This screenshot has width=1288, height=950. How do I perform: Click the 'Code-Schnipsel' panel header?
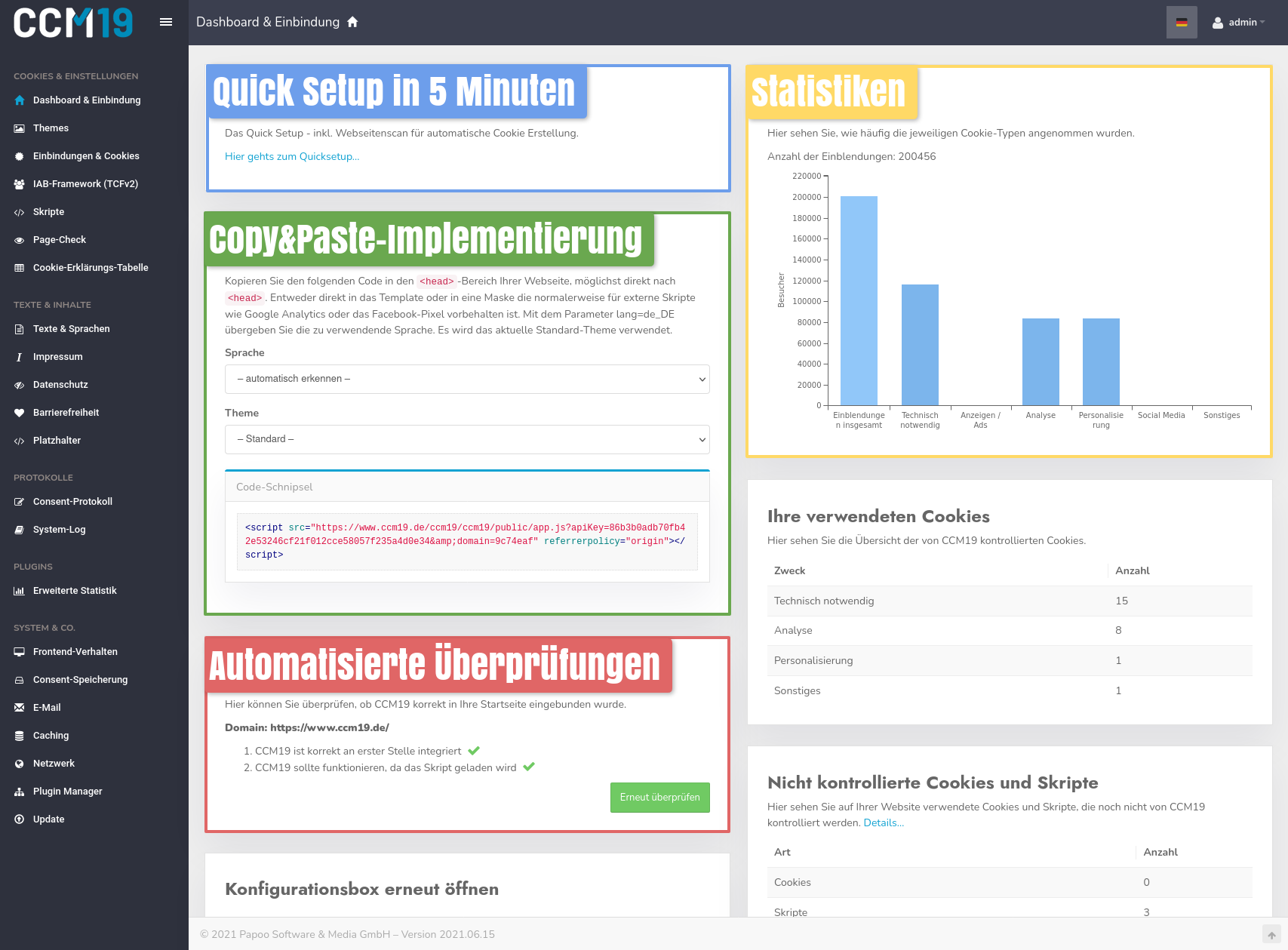click(467, 487)
